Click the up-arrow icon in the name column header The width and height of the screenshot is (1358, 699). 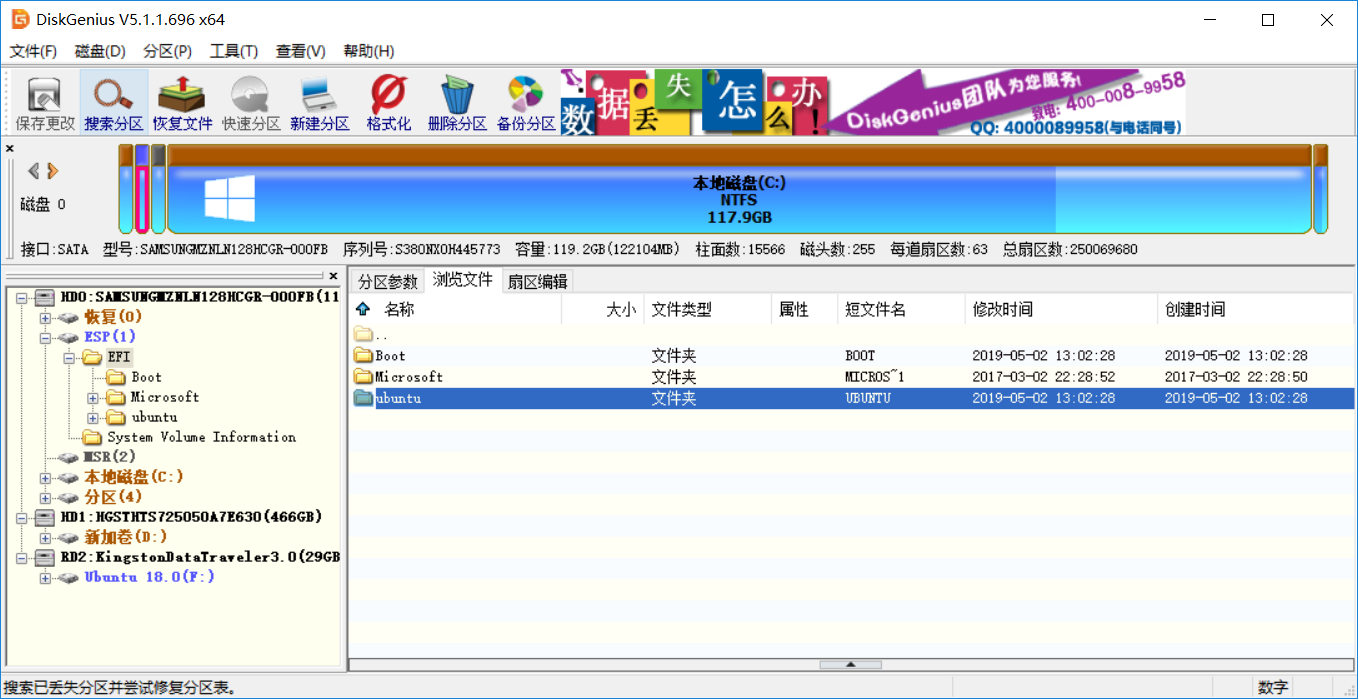[x=363, y=310]
